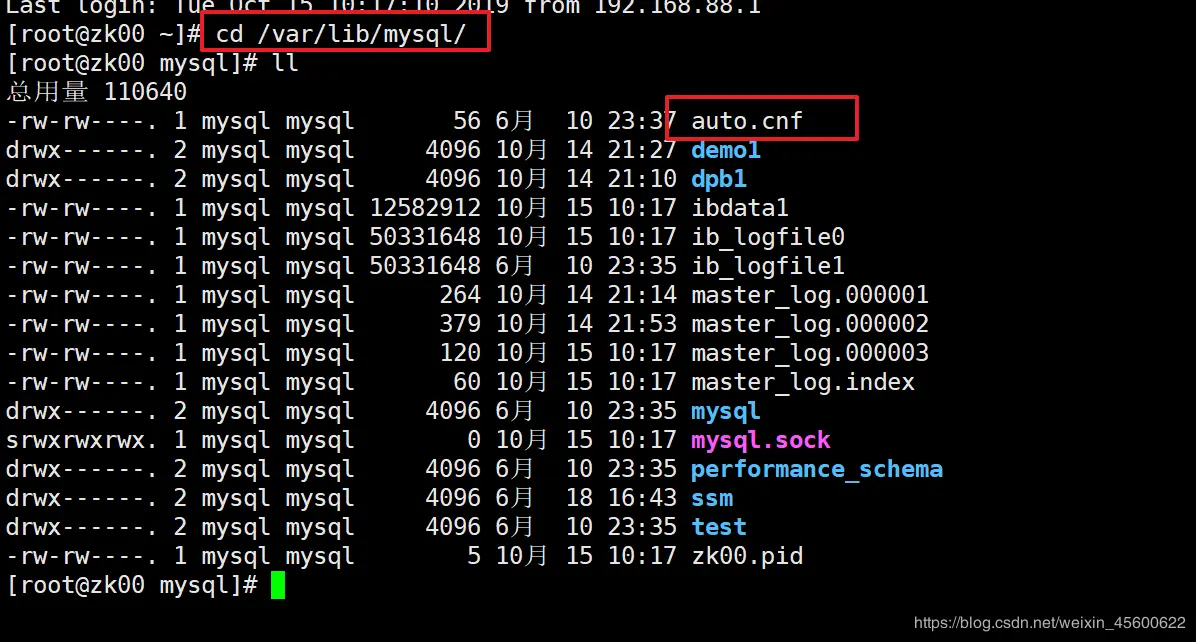Click the [root@zk00 ~]# prompt
The image size is (1196, 642).
click(104, 34)
